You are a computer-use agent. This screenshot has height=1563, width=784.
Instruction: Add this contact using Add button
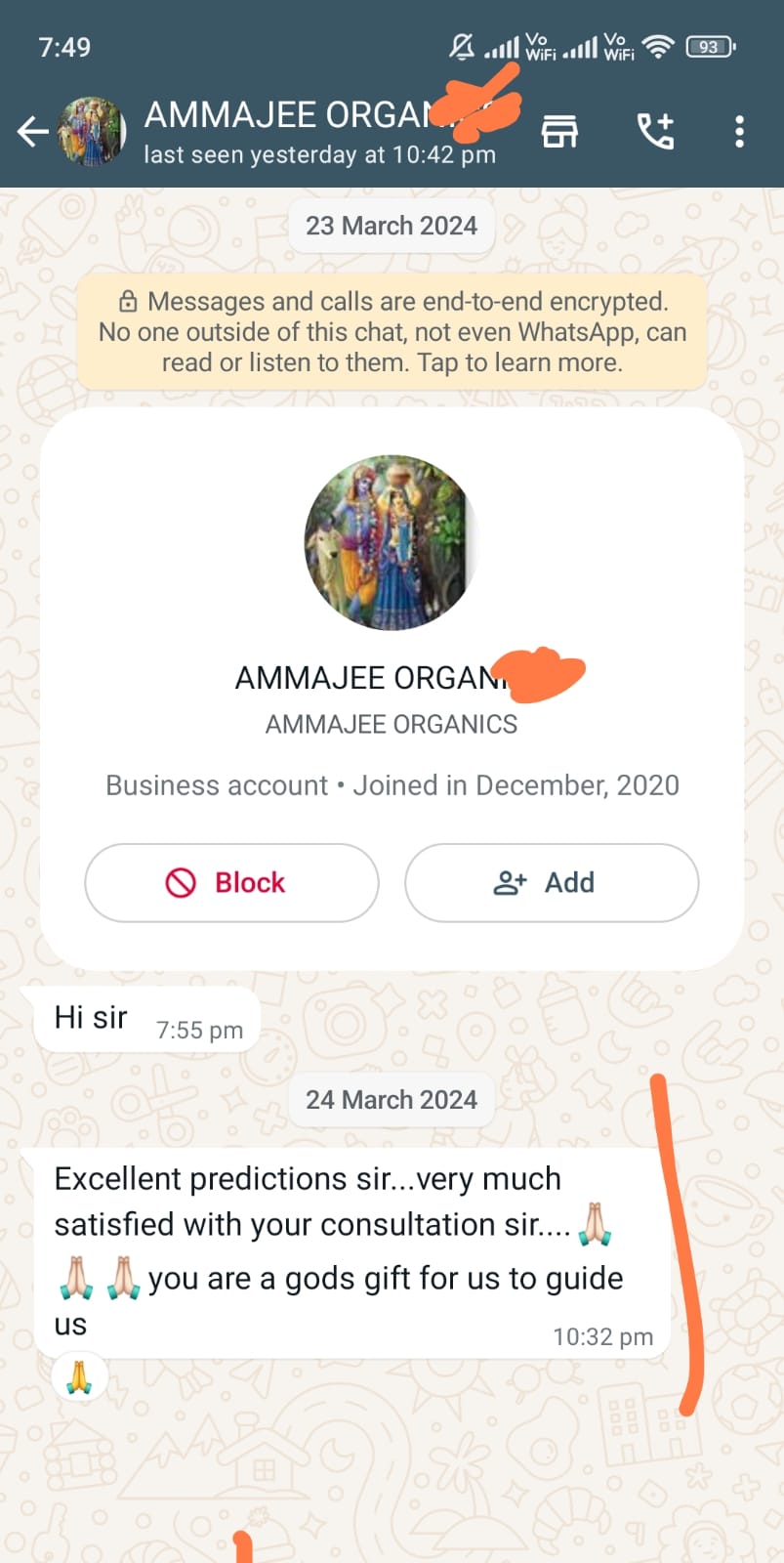[552, 882]
